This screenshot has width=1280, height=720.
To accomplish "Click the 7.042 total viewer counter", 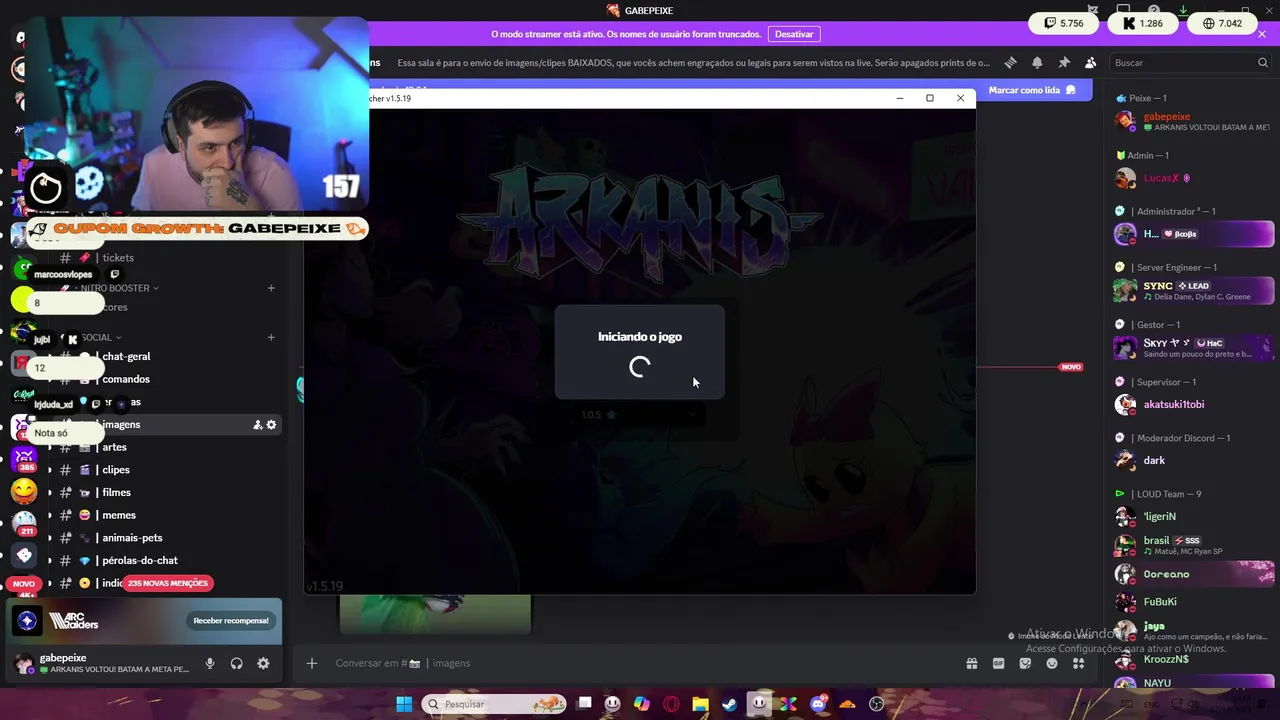I will coord(1222,23).
